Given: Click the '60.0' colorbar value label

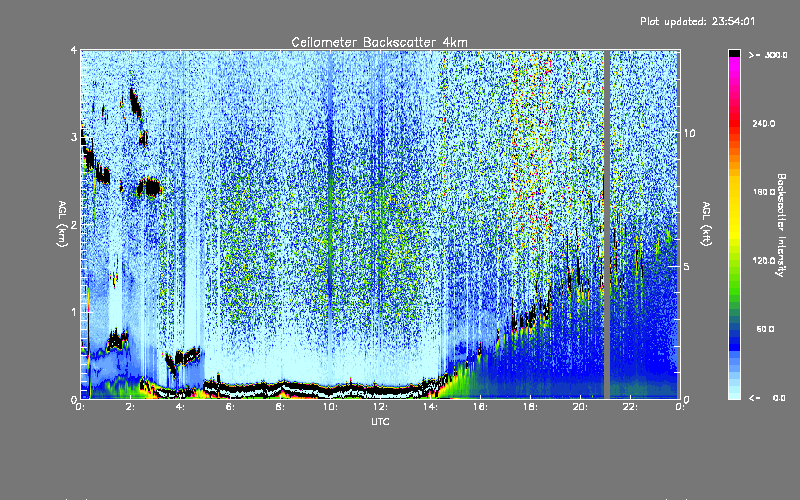Looking at the screenshot, I should tap(765, 329).
